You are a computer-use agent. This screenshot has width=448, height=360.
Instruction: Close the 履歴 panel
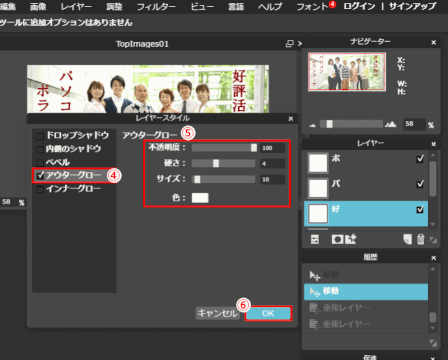[x=433, y=258]
